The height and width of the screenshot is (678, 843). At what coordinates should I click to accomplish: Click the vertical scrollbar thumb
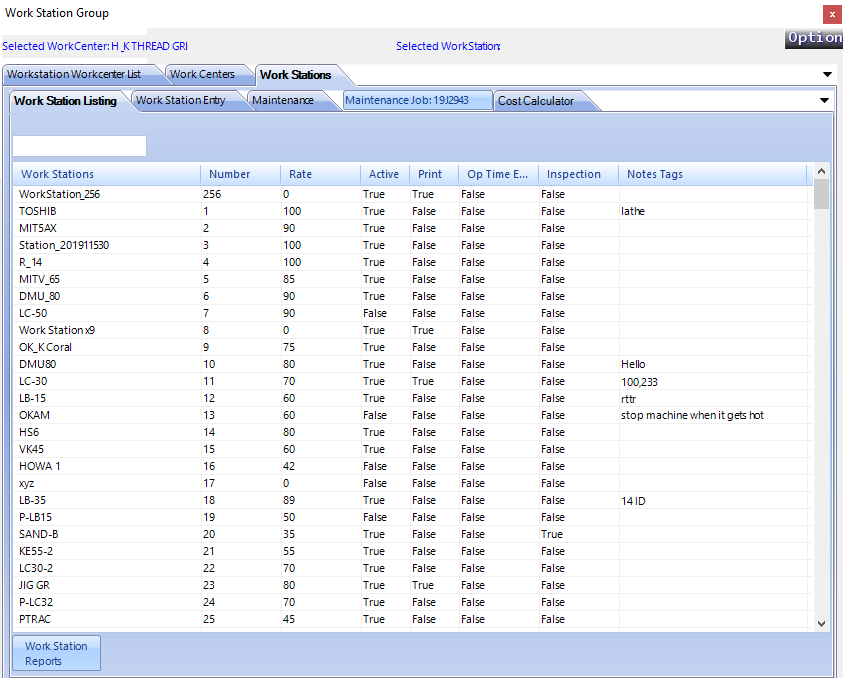click(821, 194)
